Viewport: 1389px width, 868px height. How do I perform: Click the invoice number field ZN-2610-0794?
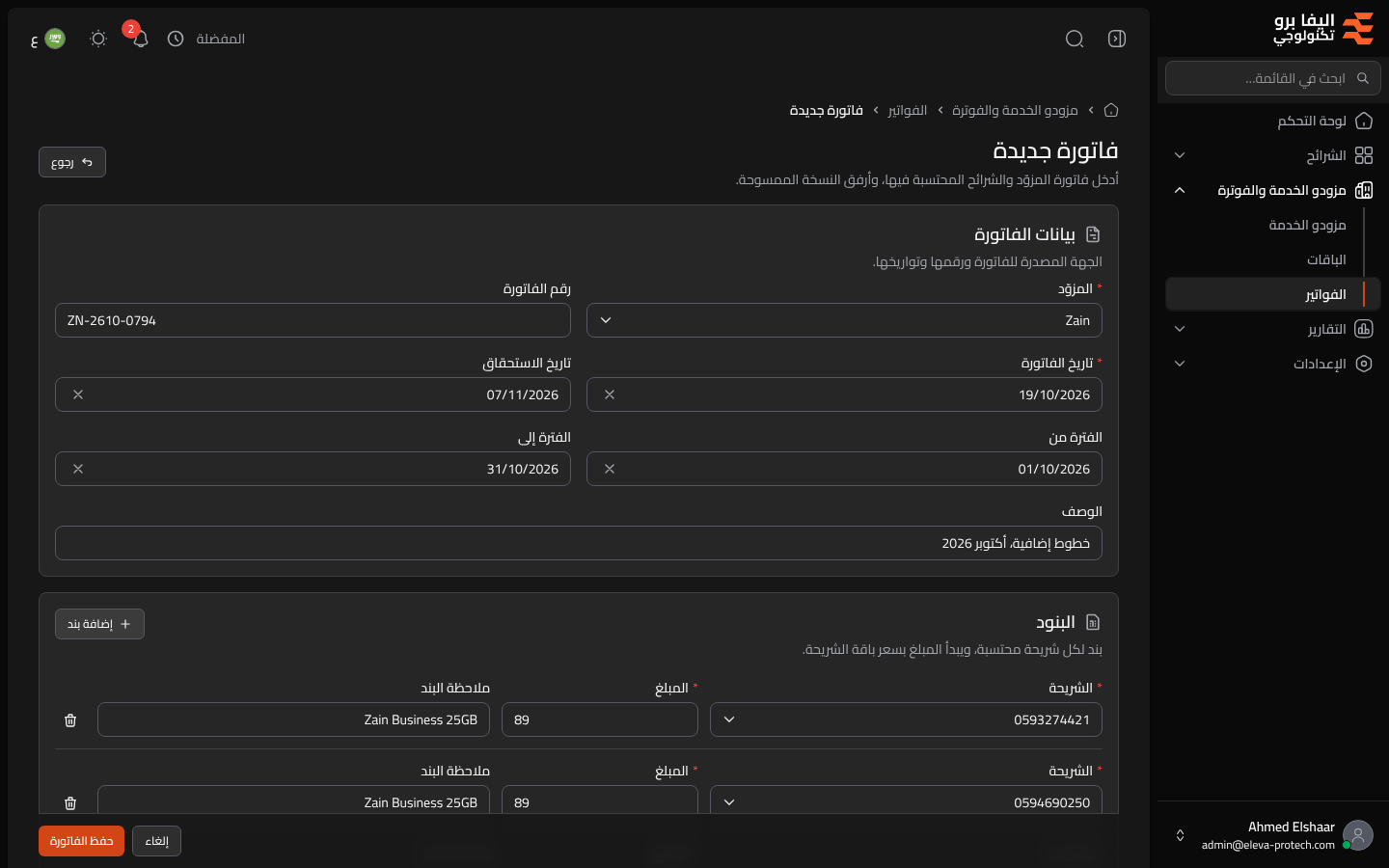click(313, 320)
